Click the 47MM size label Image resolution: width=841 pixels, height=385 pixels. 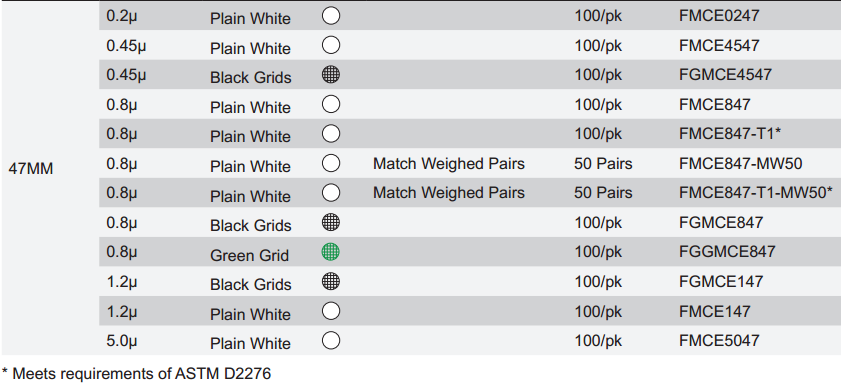pyautogui.click(x=31, y=169)
